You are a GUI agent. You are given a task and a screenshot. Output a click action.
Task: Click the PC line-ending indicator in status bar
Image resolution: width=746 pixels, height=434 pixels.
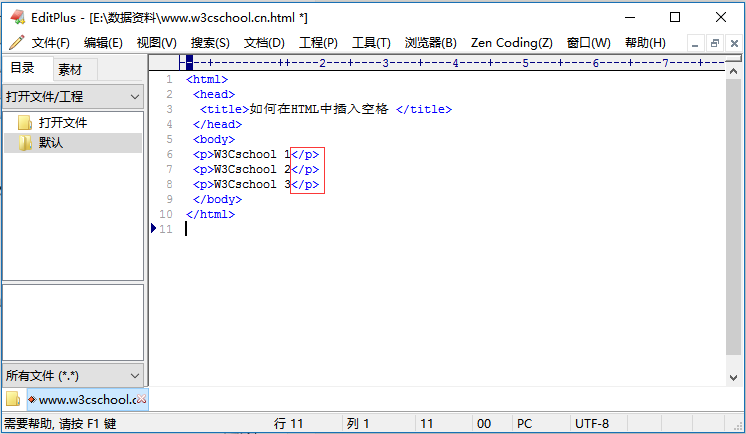[524, 424]
